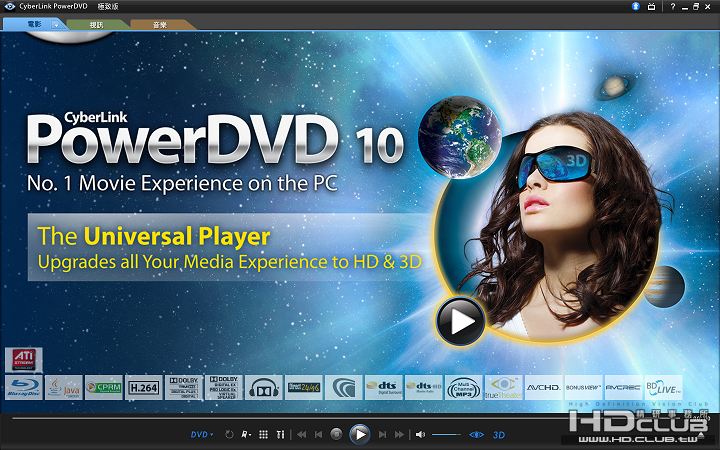The height and width of the screenshot is (450, 720).
Task: Mute audio with the speaker icon
Action: point(420,434)
